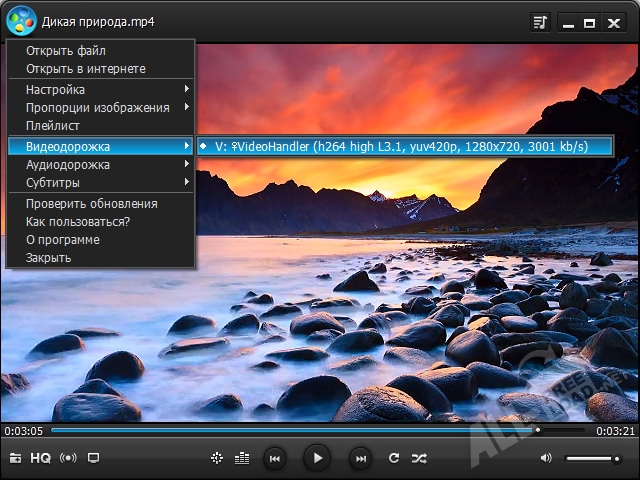Mute the volume with speaker icon
Image resolution: width=640 pixels, height=480 pixels.
point(546,458)
